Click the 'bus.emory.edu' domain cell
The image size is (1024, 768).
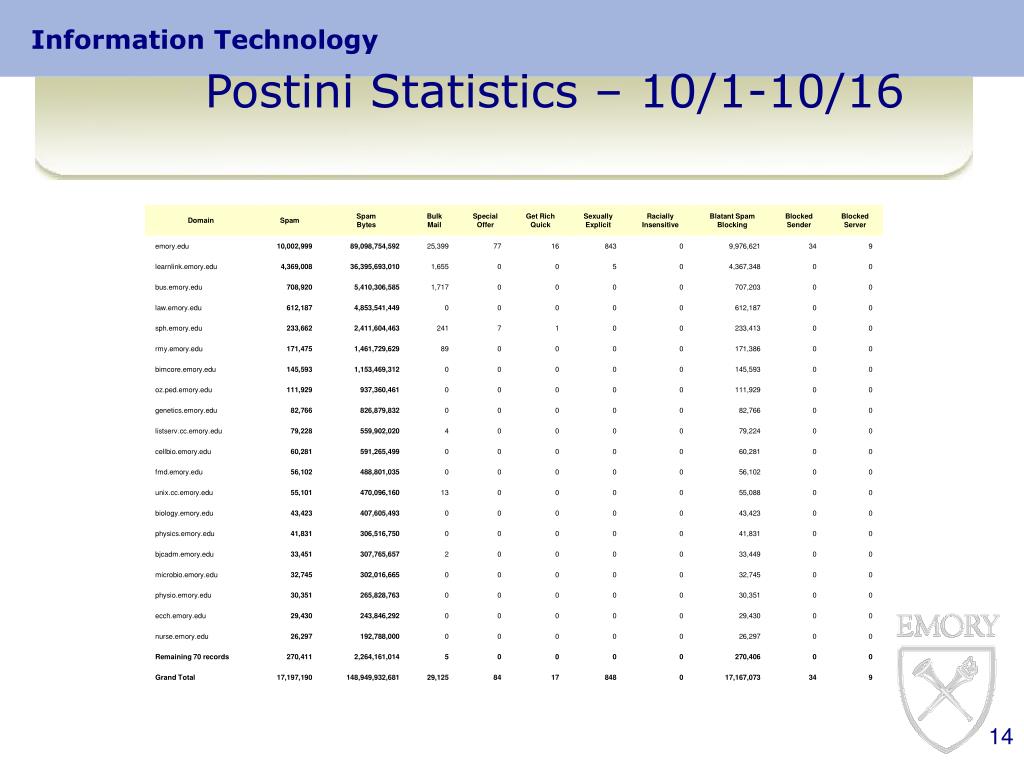click(178, 287)
